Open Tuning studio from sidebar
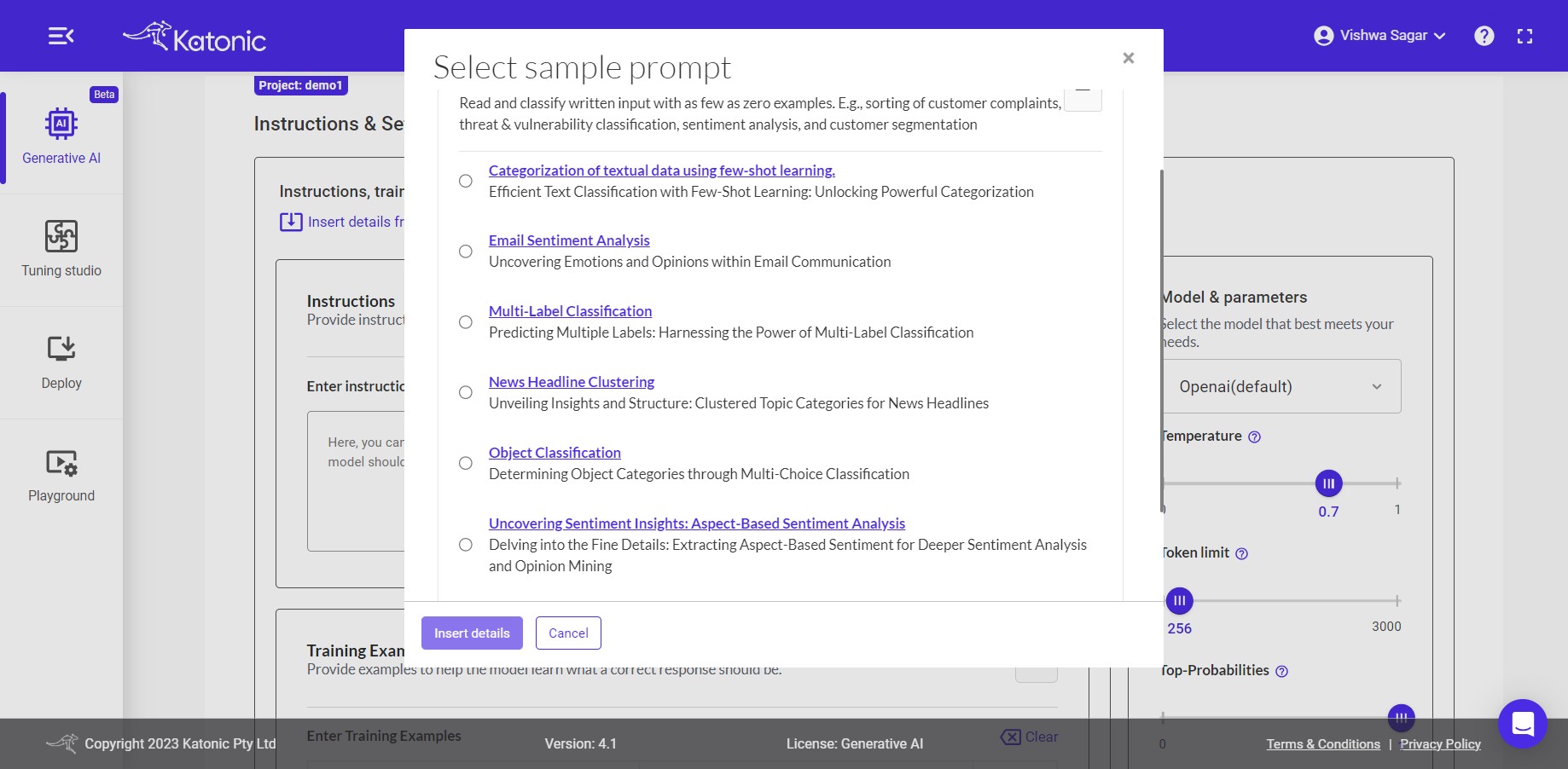Image resolution: width=1568 pixels, height=769 pixels. 61,249
